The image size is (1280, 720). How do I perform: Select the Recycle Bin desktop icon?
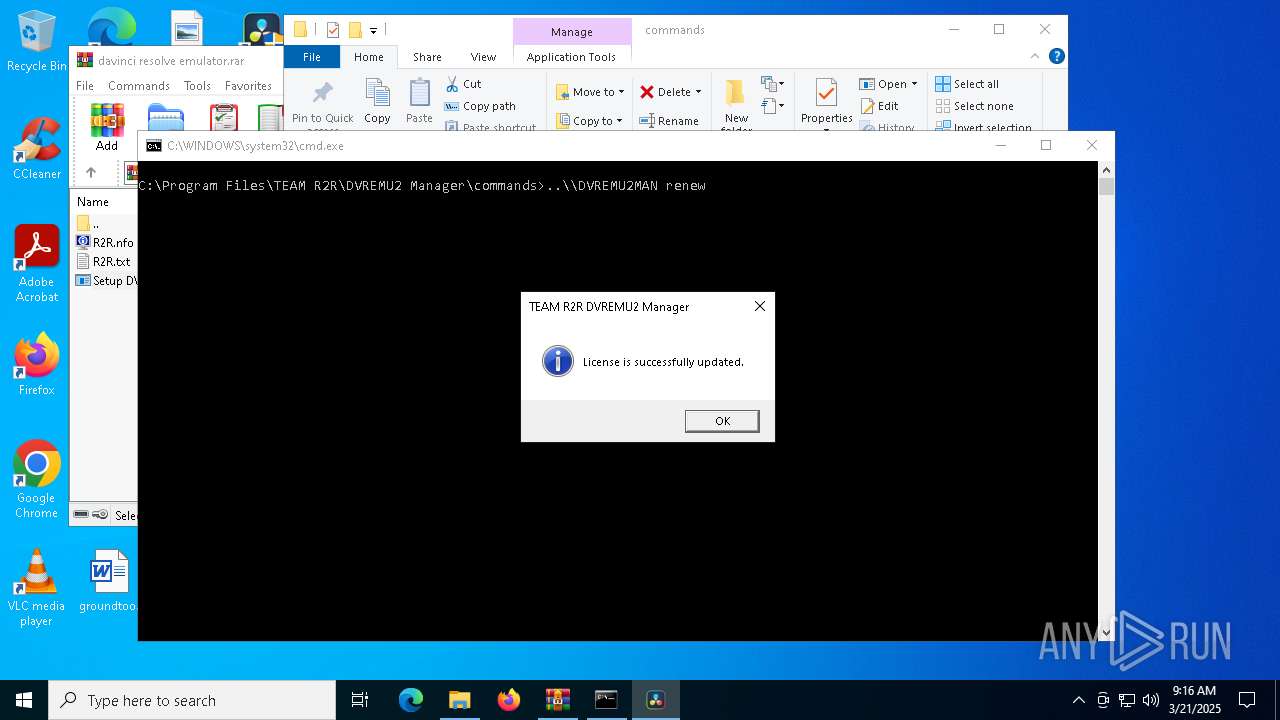coord(37,41)
